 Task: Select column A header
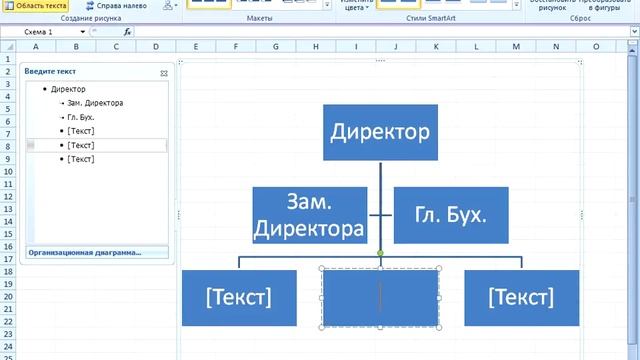click(36, 47)
